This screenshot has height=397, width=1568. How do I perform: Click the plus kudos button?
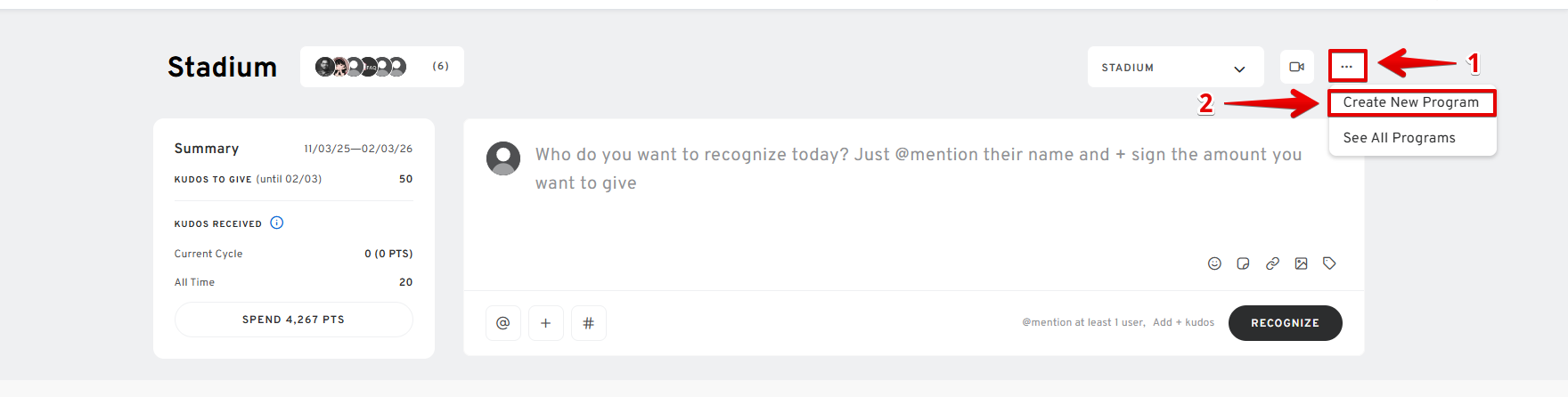tap(545, 323)
